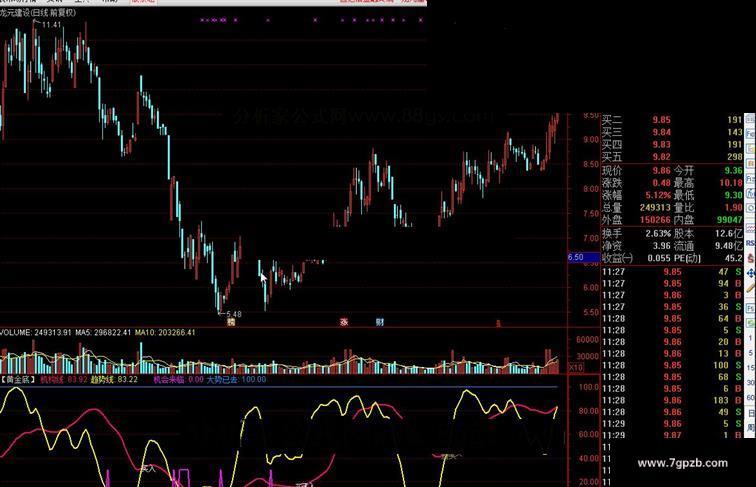Open the money-bag icon in right toolbar
756x487 pixels.
click(x=751, y=258)
